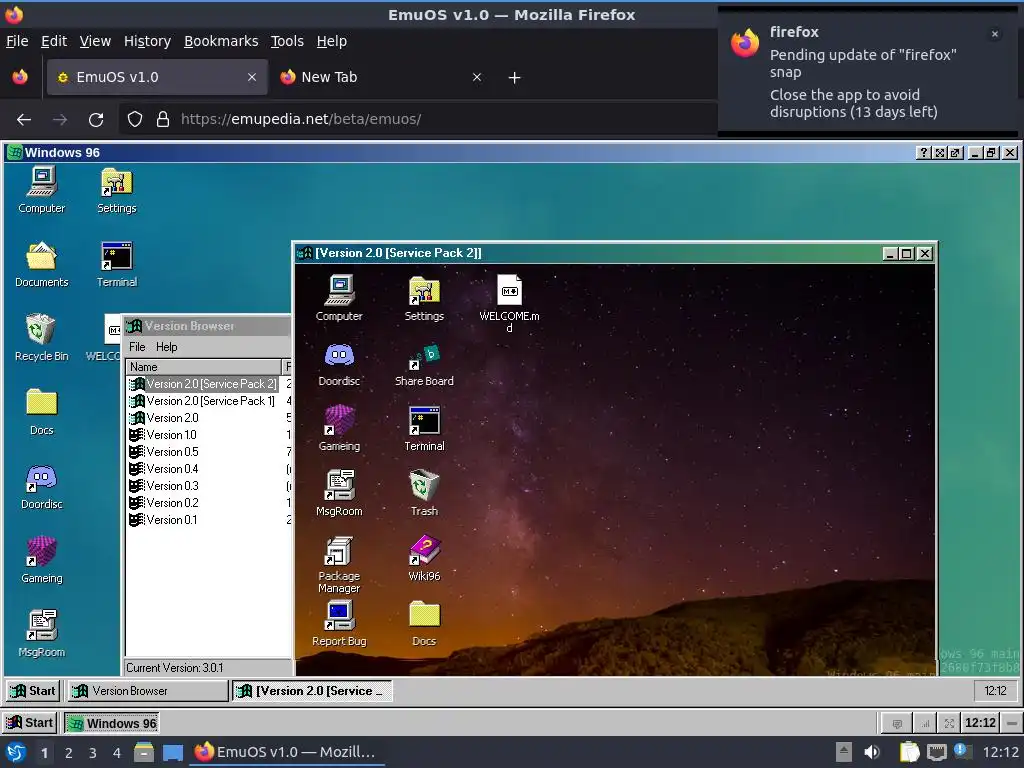This screenshot has height=768, width=1024.
Task: Open the Settings icon on outer Windows 96 desktop
Action: 117,189
